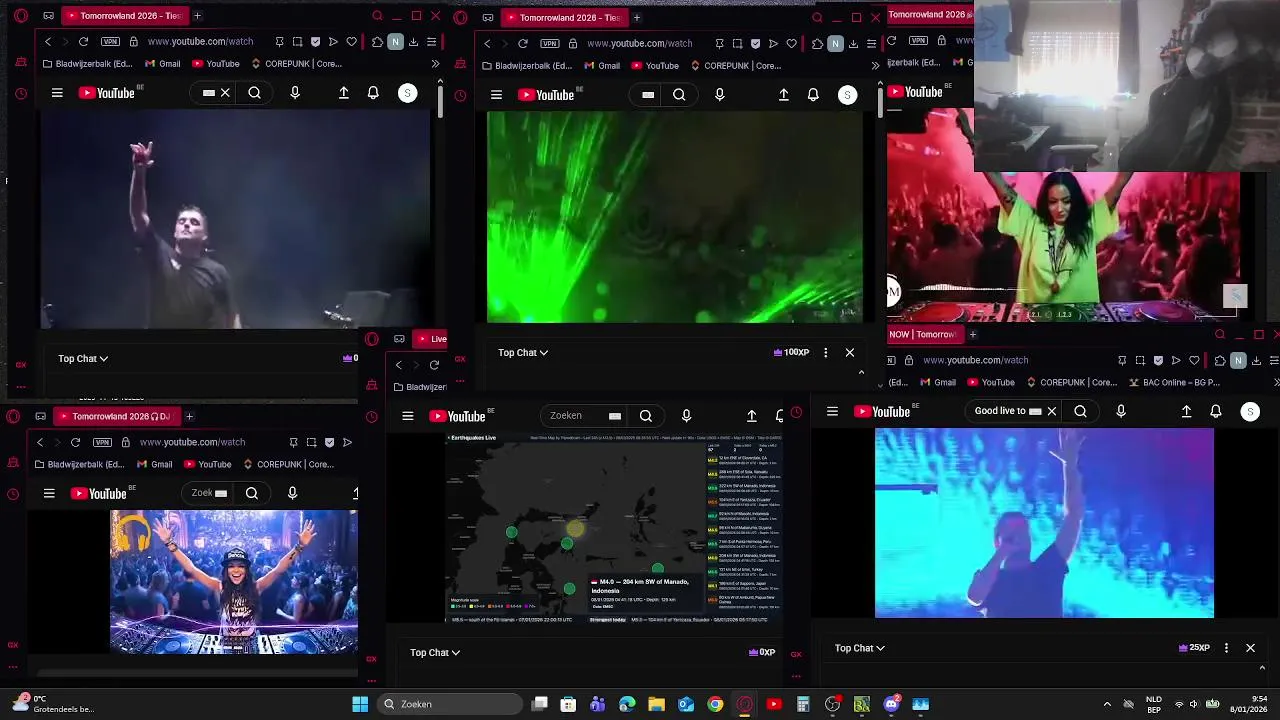The height and width of the screenshot is (720, 1280).
Task: Reload the earthquake map window page
Action: (x=434, y=365)
